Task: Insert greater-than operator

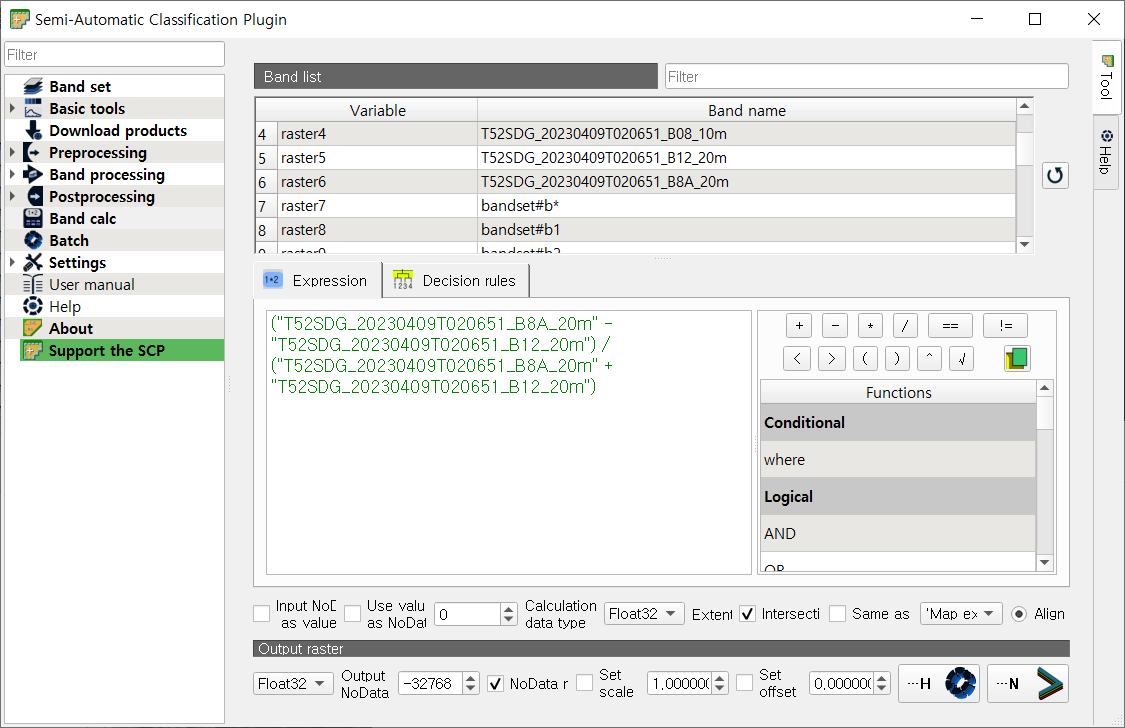Action: tap(832, 359)
